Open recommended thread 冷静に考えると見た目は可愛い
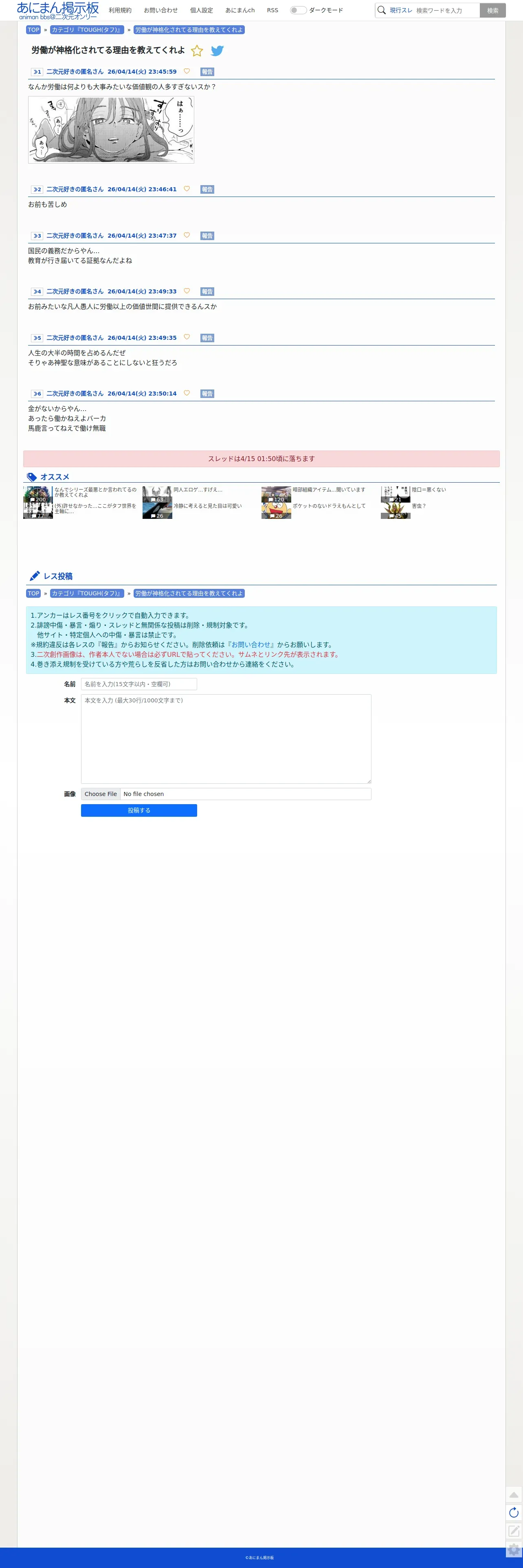Screen dimensions: 523x1568 click(x=208, y=506)
